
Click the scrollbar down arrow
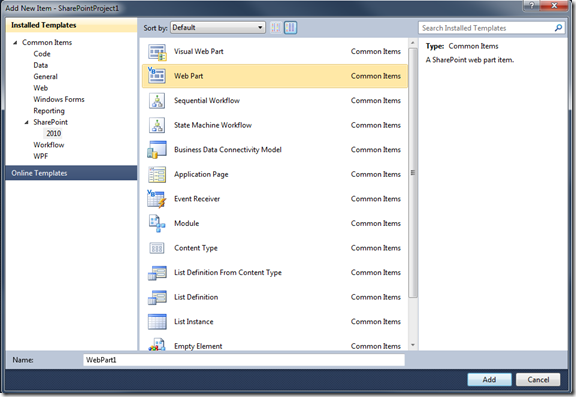coord(413,345)
